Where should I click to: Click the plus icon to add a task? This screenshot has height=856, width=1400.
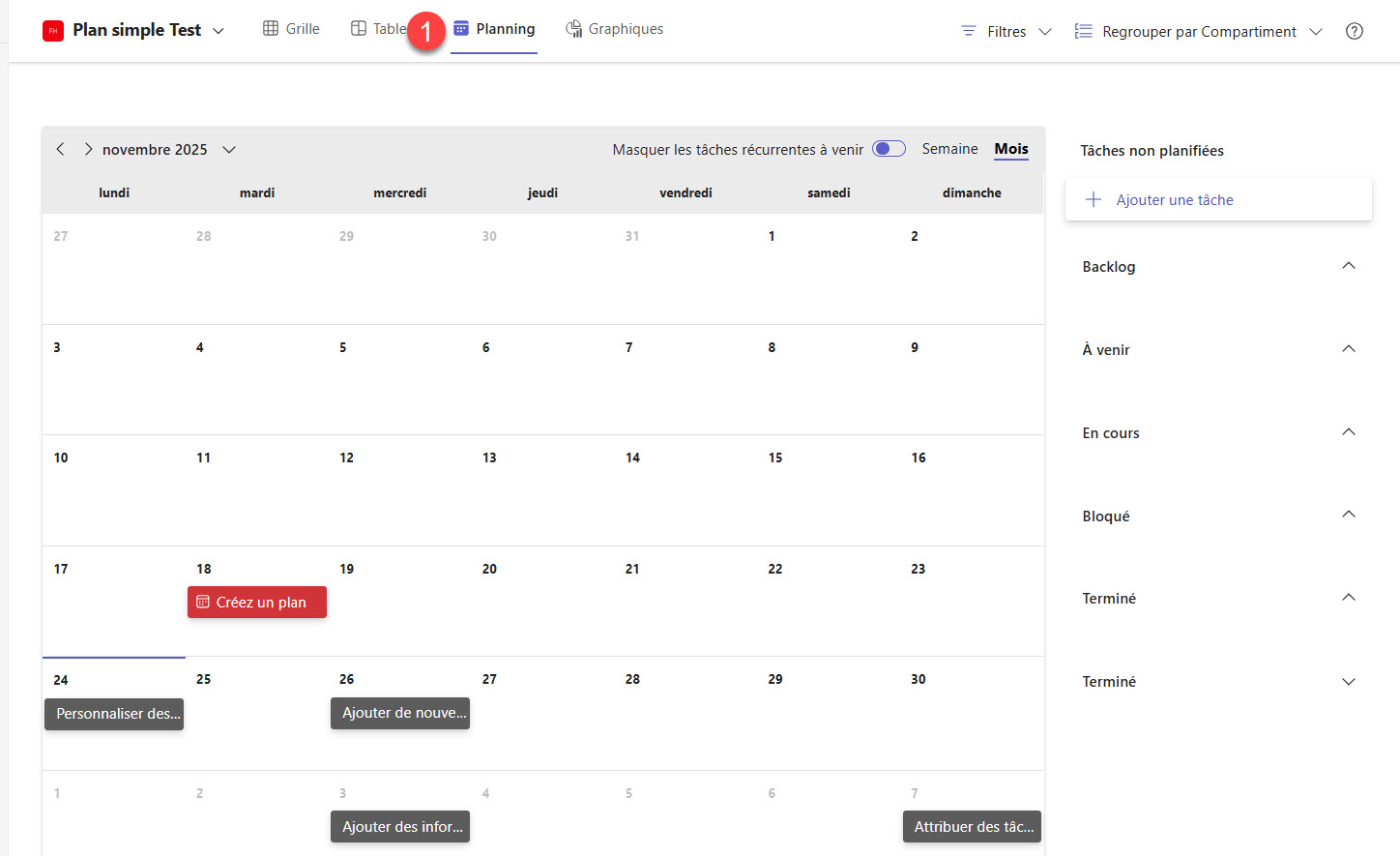[x=1094, y=199]
